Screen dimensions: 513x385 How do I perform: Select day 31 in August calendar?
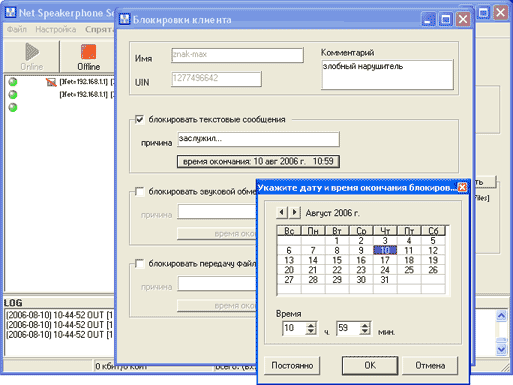[385, 280]
